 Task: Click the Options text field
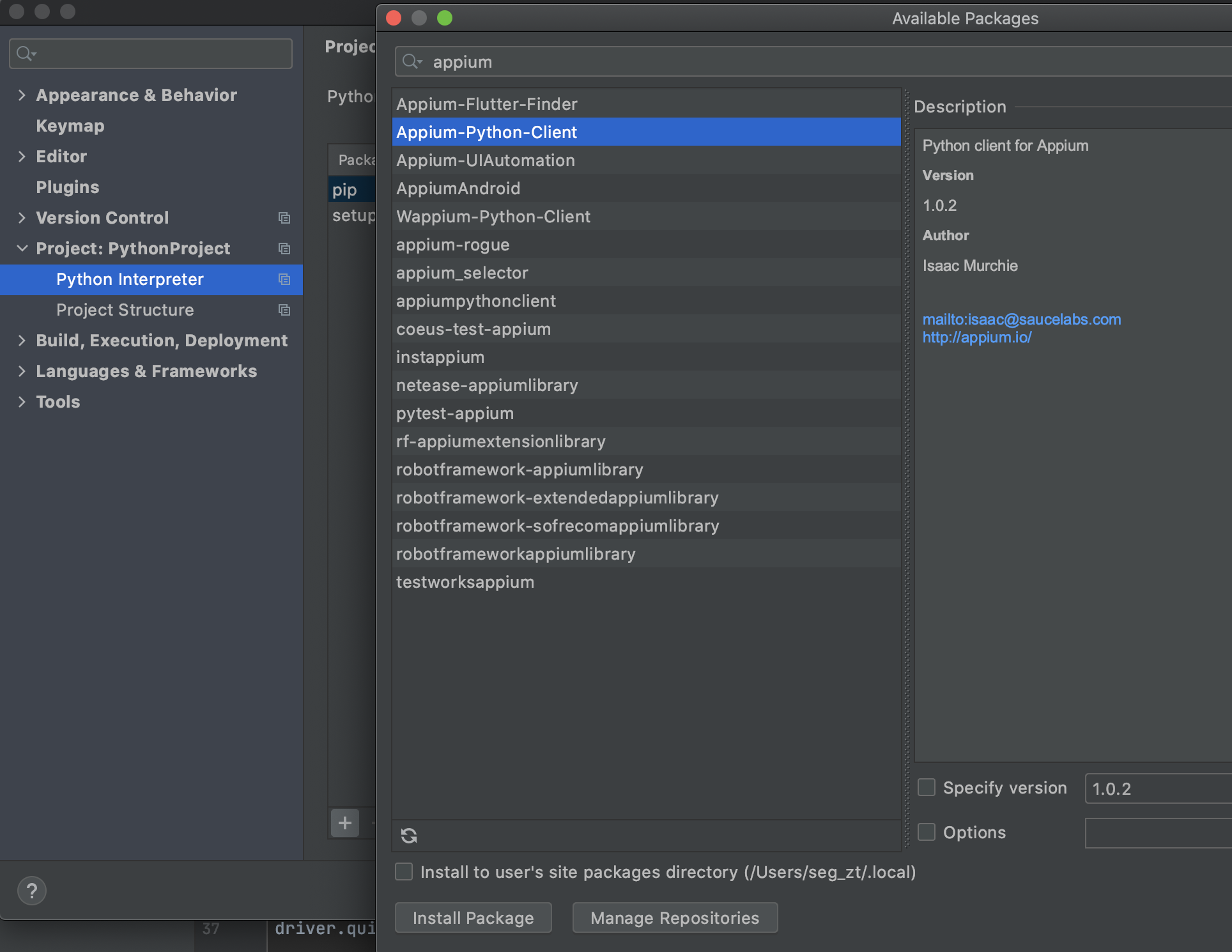(1158, 833)
